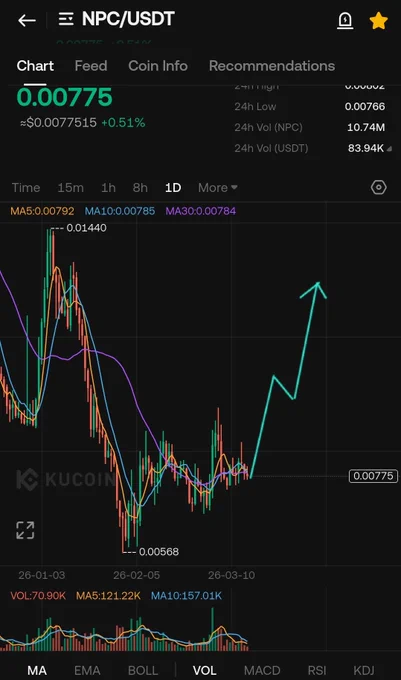Tap the volume MA10:157.01K label
The width and height of the screenshot is (401, 680).
pos(186,596)
